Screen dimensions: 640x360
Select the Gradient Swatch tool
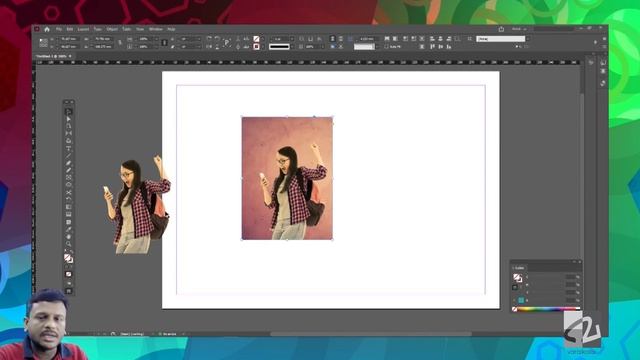[69, 207]
